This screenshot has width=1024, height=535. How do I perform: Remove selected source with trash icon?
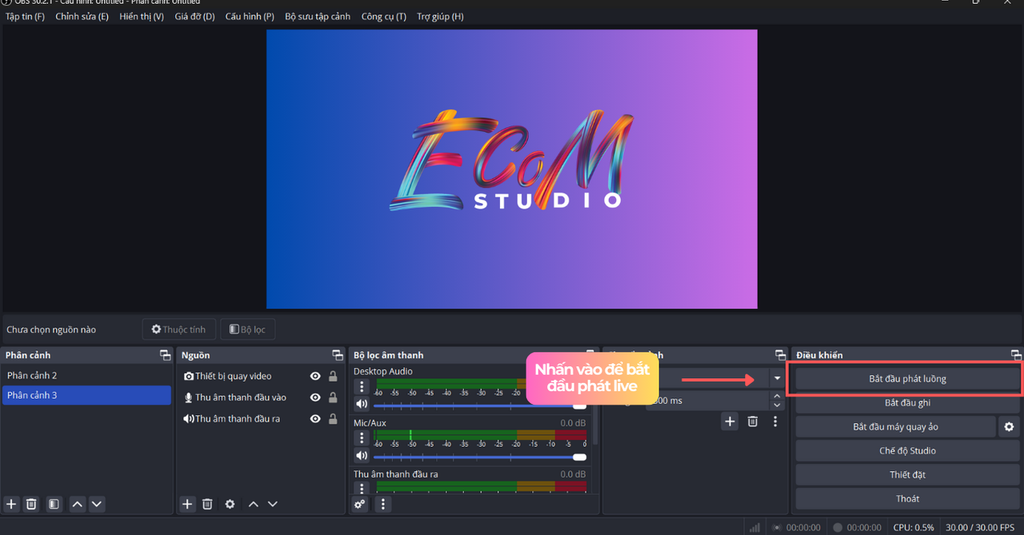tap(208, 504)
